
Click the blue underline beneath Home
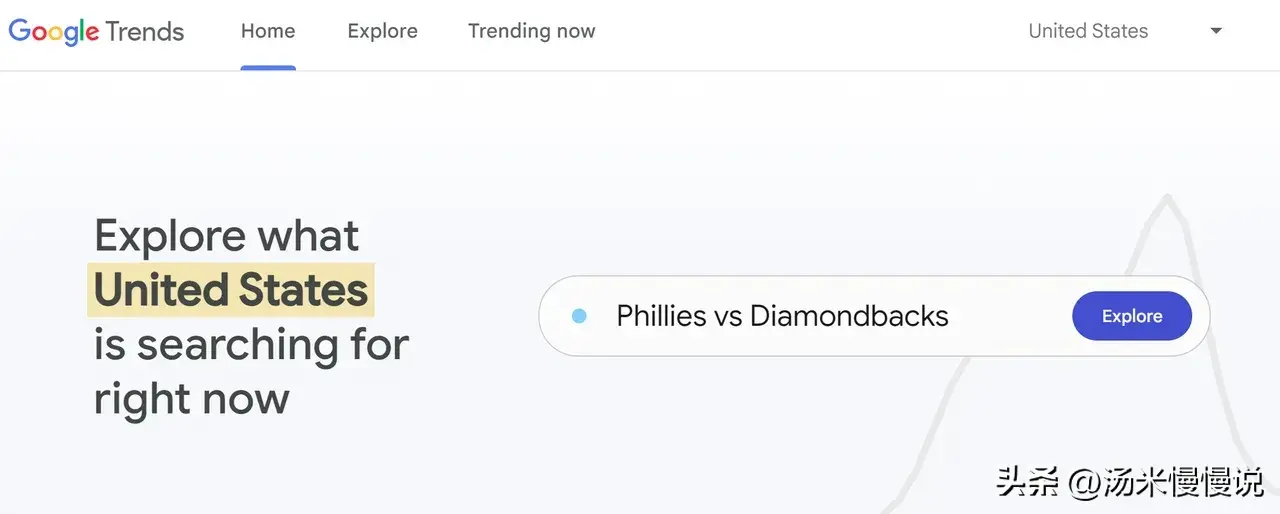[268, 68]
